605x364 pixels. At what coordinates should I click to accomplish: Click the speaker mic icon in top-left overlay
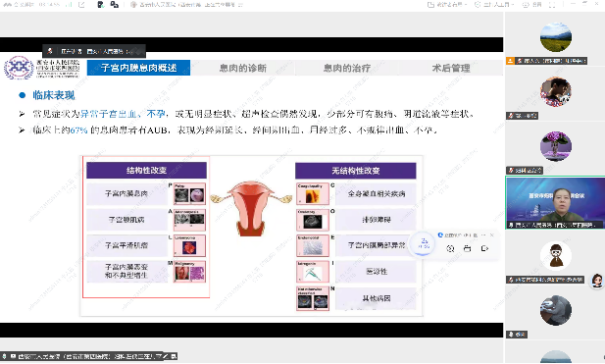coord(50,51)
